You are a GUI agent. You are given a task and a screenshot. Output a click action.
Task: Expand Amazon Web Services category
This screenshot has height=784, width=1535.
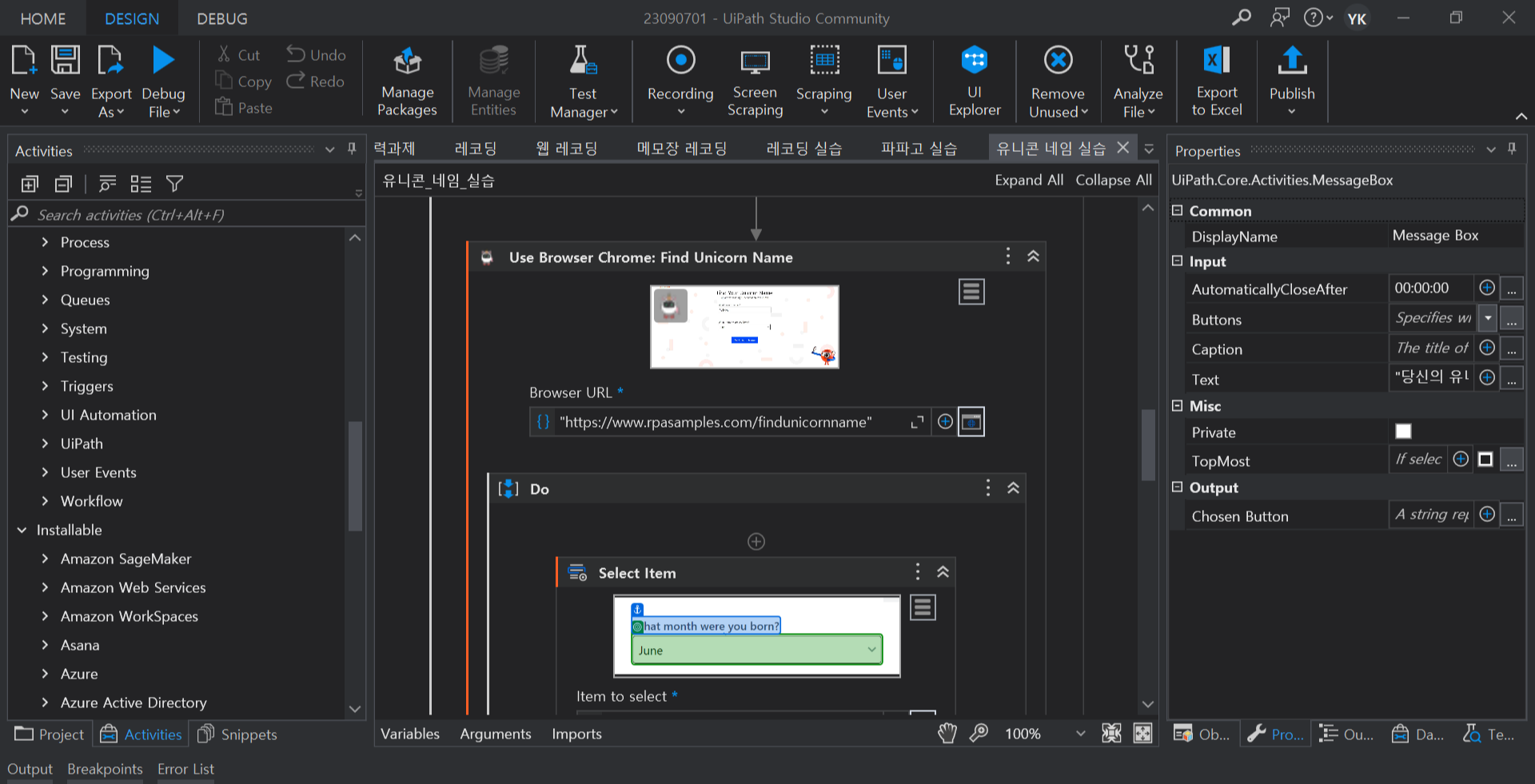coord(45,587)
